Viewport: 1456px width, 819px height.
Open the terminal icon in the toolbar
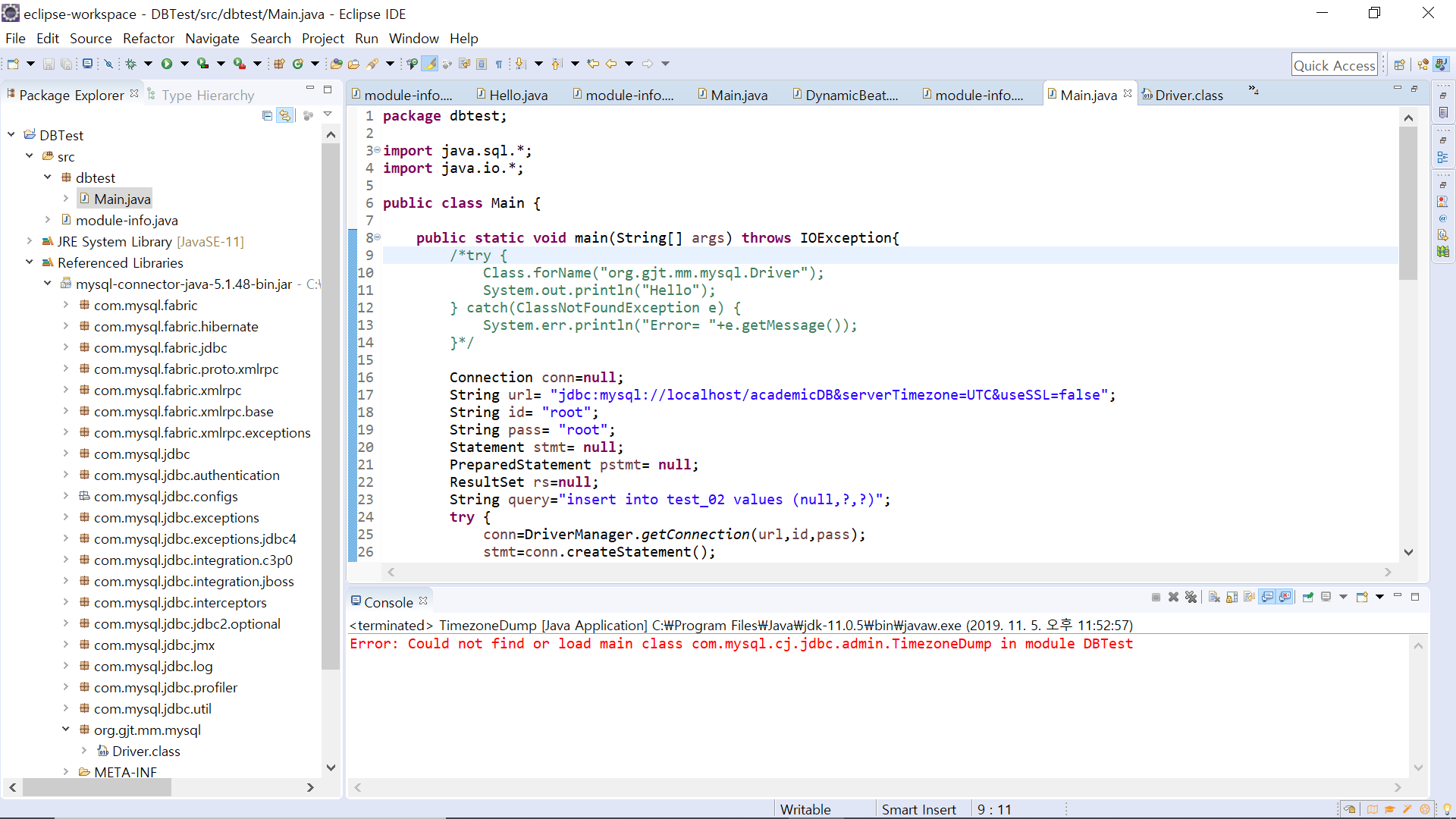[x=88, y=64]
